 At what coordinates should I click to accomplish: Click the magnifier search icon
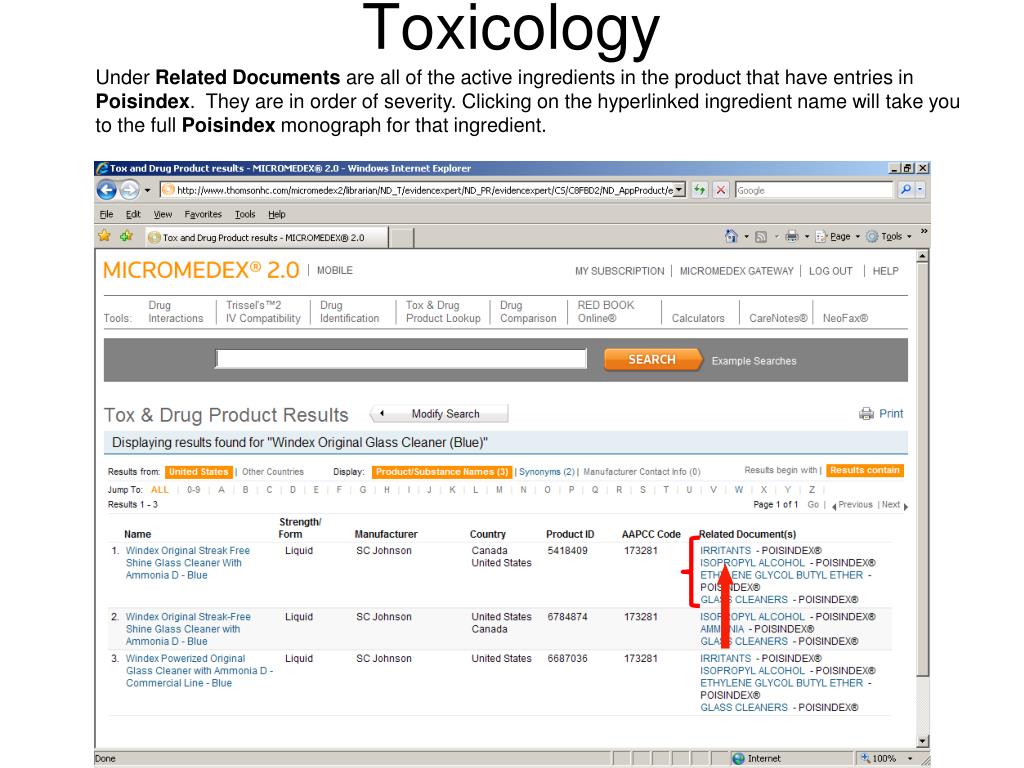tap(905, 190)
